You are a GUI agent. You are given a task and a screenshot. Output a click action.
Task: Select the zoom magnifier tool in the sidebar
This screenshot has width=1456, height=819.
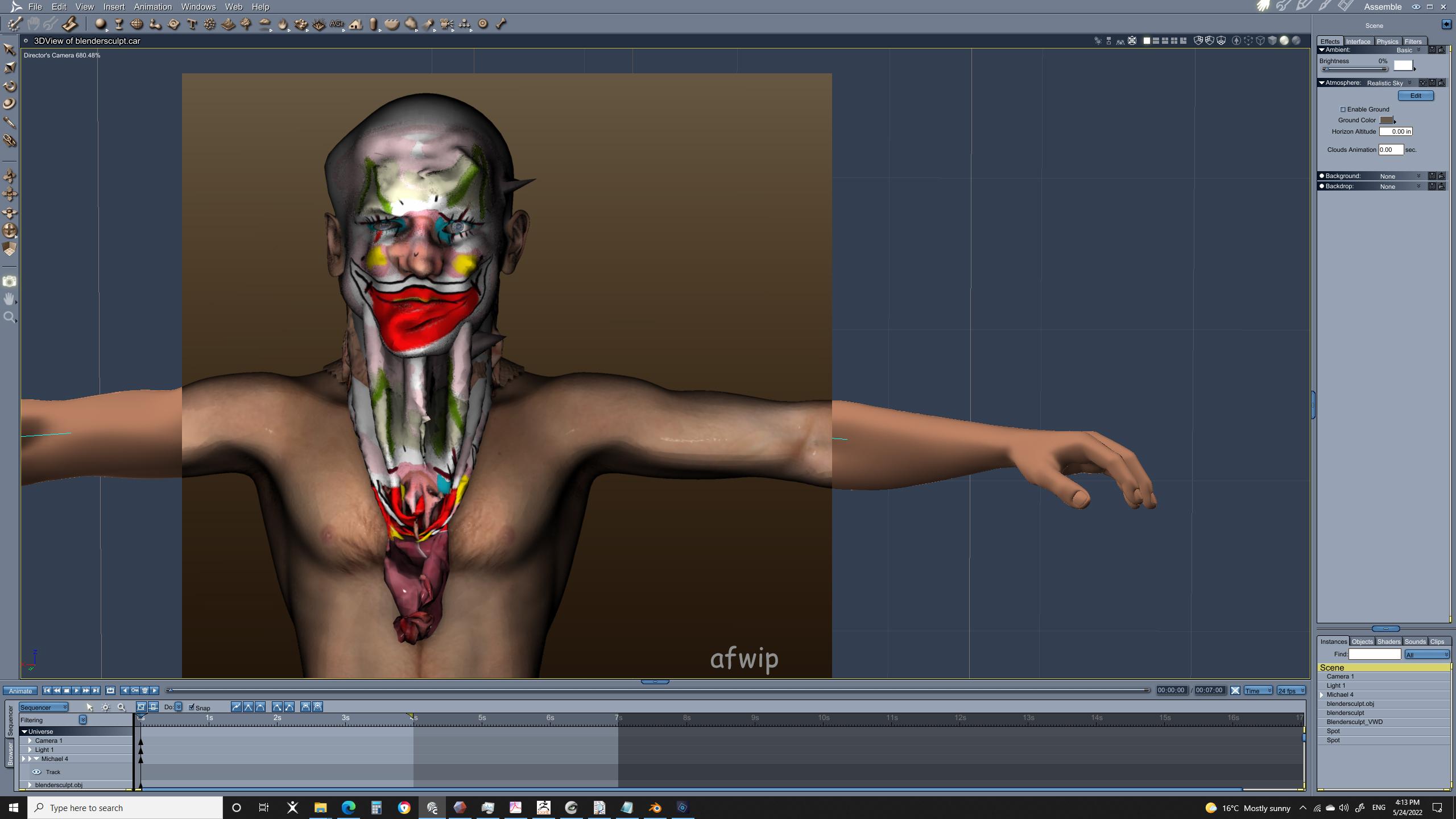pos(10,317)
